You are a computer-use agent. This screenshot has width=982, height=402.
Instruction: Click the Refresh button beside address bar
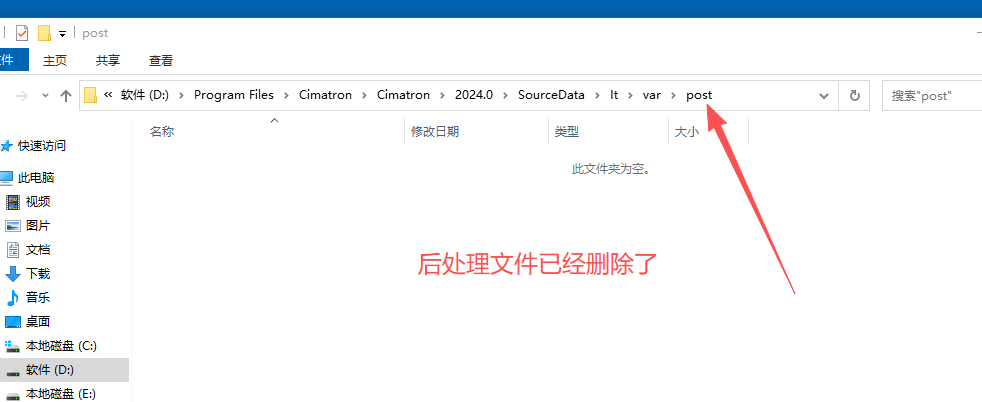(x=855, y=96)
